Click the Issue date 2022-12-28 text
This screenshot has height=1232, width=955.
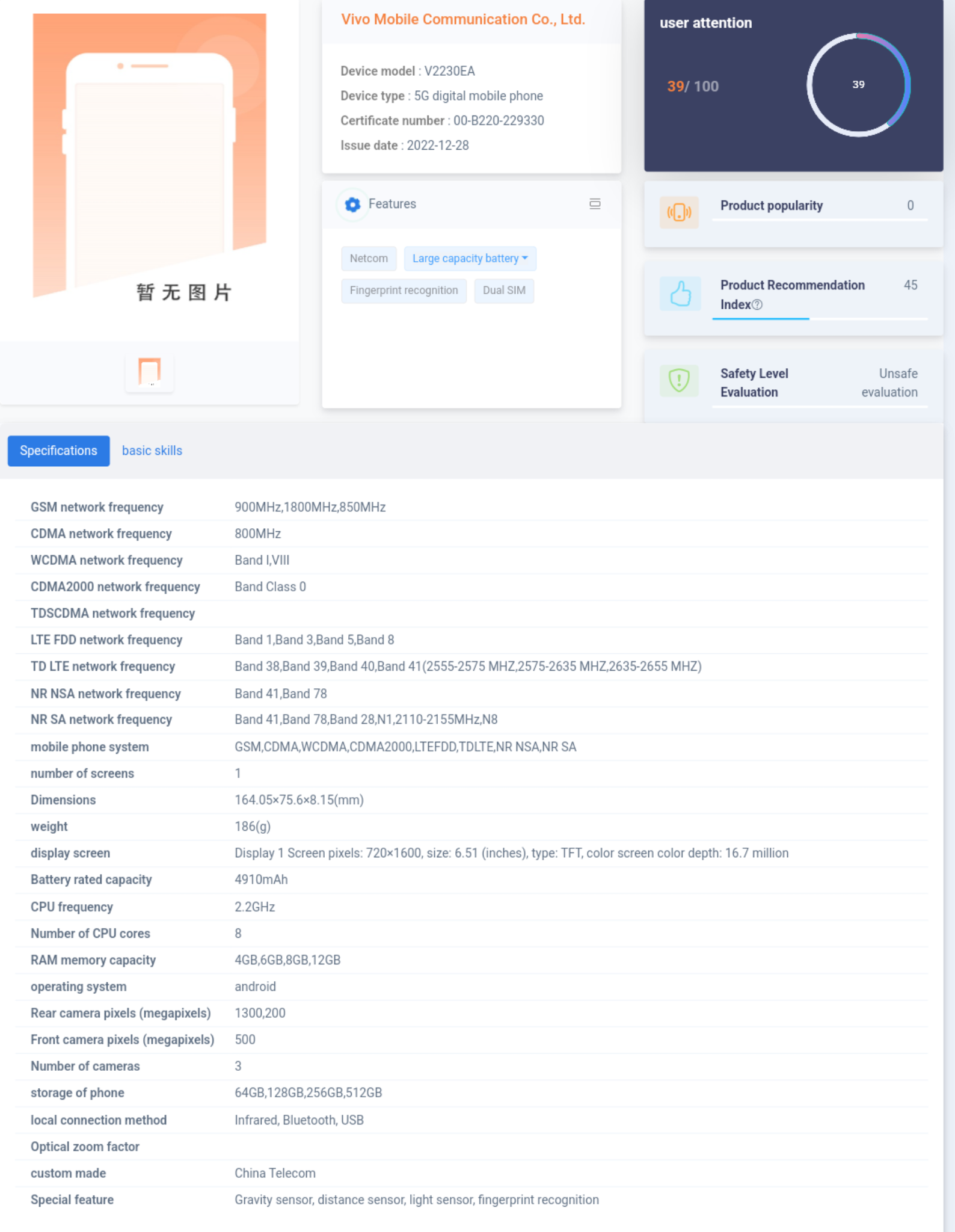click(x=405, y=146)
